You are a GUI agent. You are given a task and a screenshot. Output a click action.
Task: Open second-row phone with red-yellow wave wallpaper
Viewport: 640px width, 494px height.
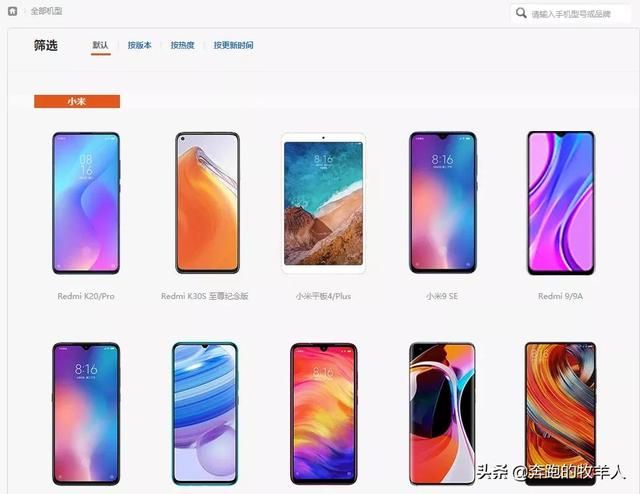[x=324, y=414]
